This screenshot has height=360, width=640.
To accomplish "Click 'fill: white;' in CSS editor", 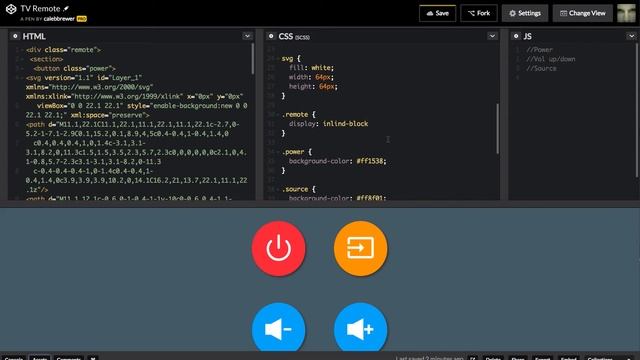I will tap(311, 68).
